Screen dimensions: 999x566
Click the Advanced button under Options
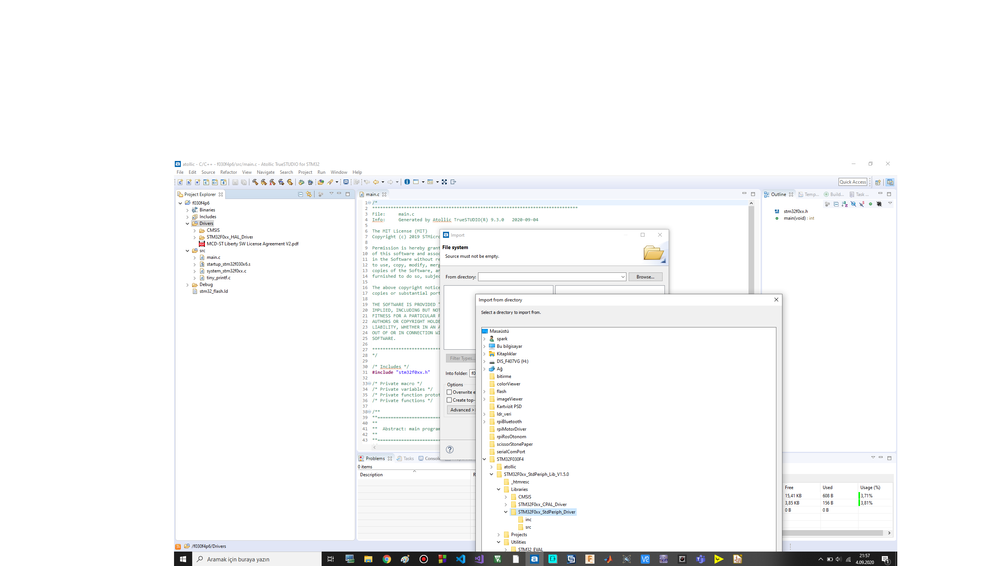(x=460, y=410)
